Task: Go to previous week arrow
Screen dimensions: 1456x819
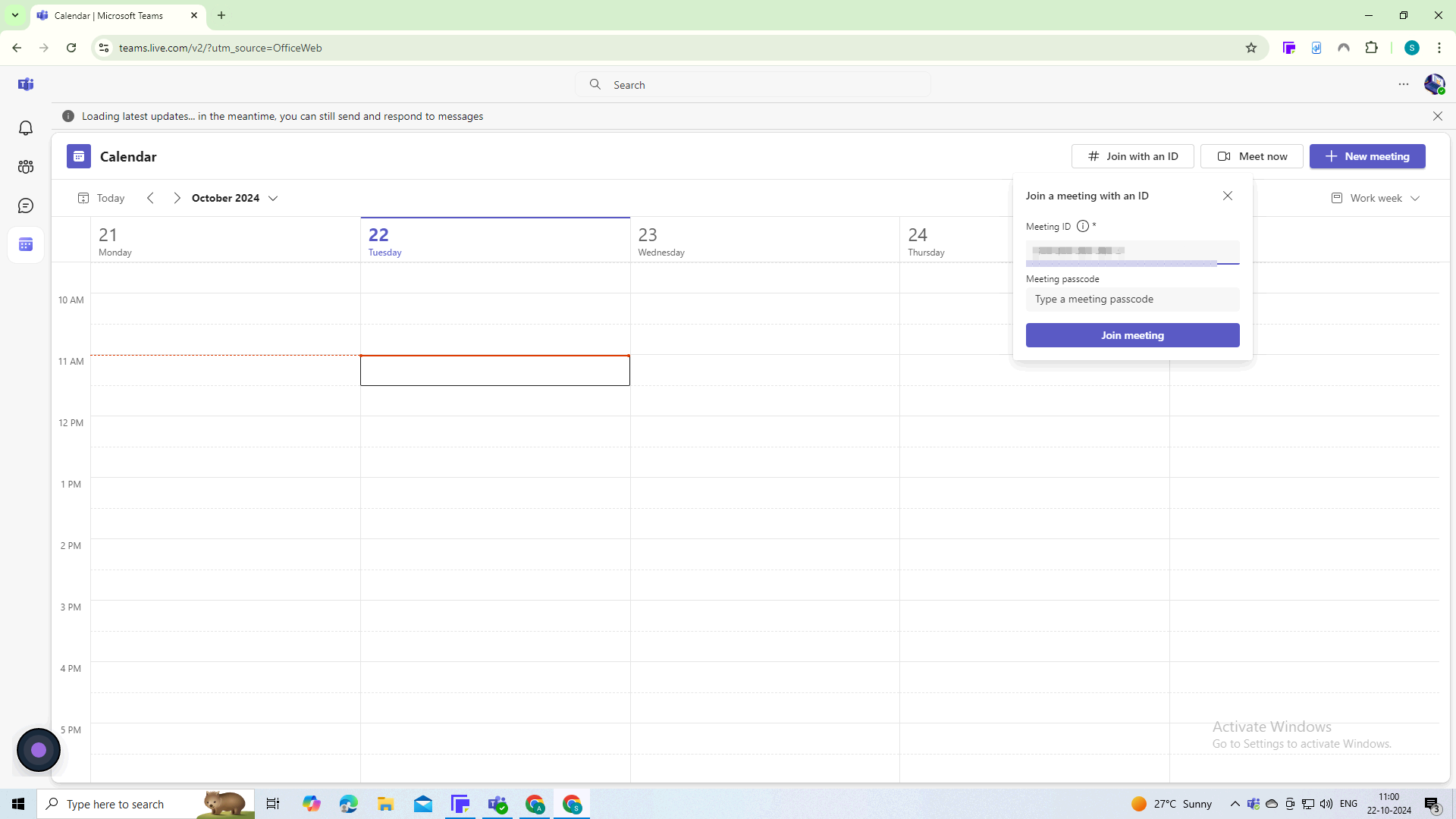Action: (150, 198)
